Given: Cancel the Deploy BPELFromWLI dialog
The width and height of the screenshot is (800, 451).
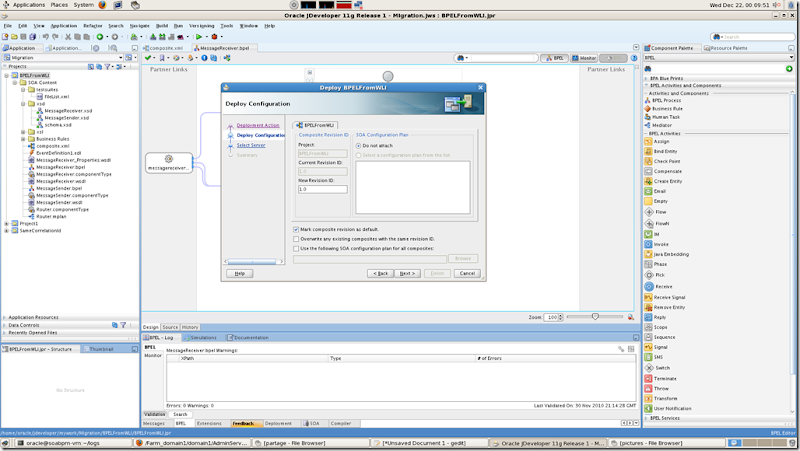Looking at the screenshot, I should tap(467, 273).
